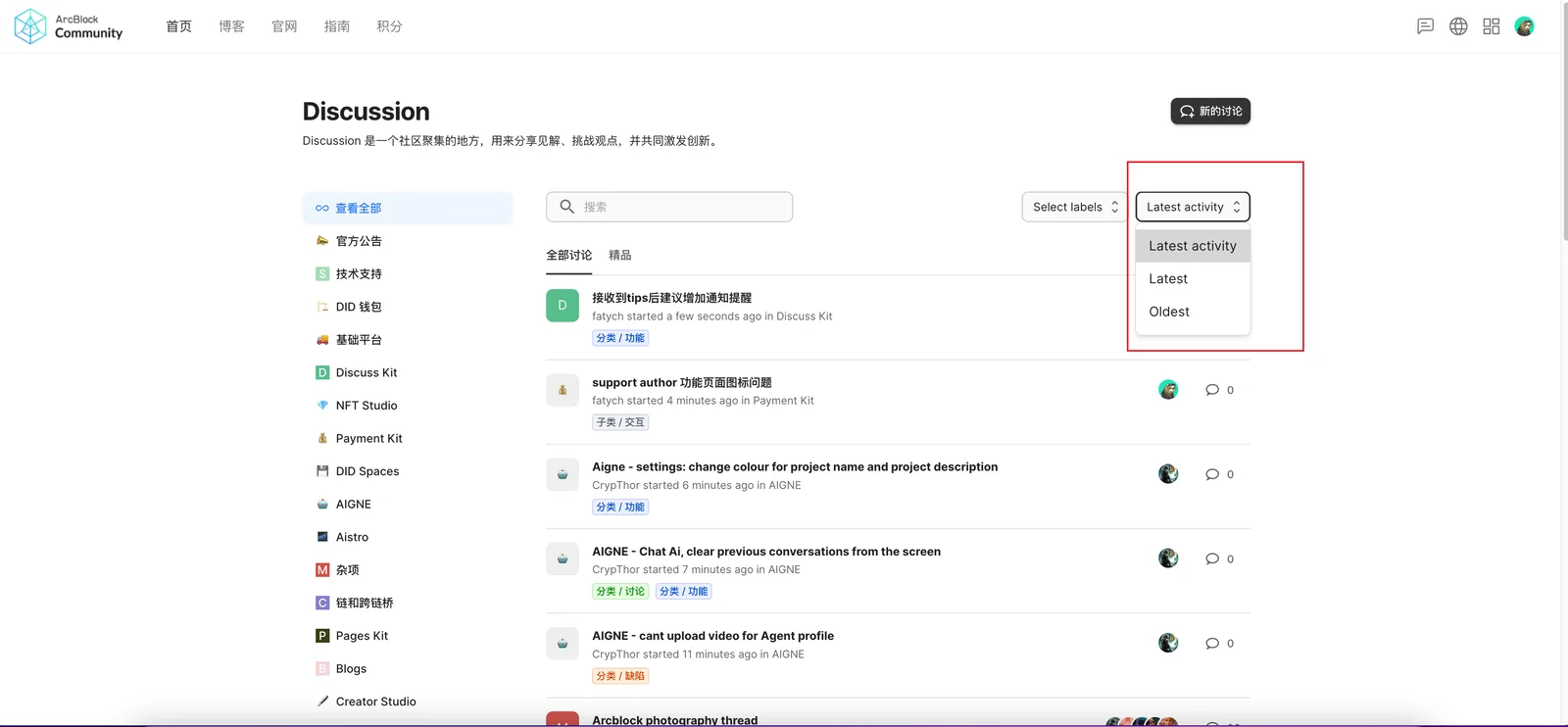Open the language globe icon

(x=1458, y=26)
